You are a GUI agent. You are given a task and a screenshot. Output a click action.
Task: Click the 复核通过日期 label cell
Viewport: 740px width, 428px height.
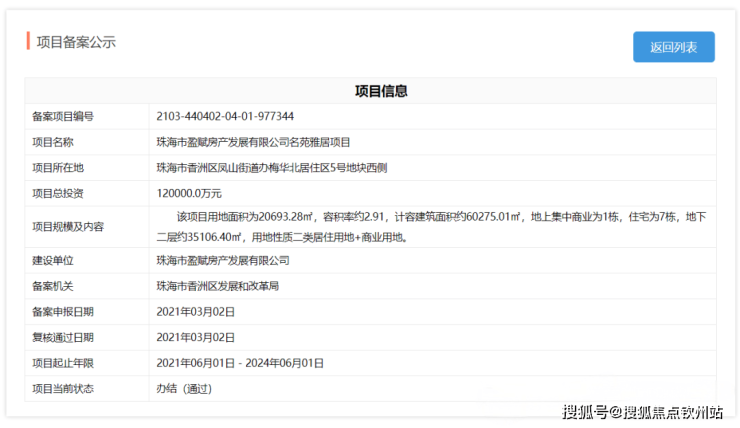click(63, 337)
